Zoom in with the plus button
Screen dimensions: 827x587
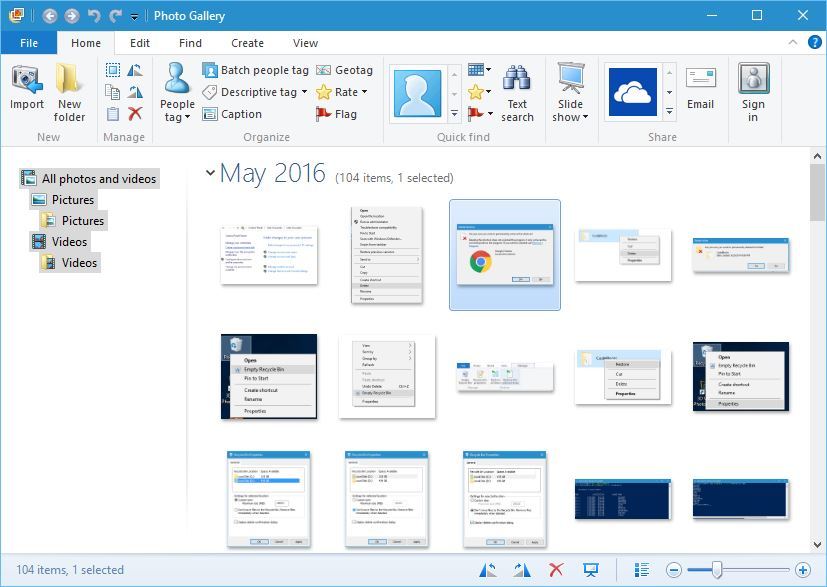[x=803, y=570]
